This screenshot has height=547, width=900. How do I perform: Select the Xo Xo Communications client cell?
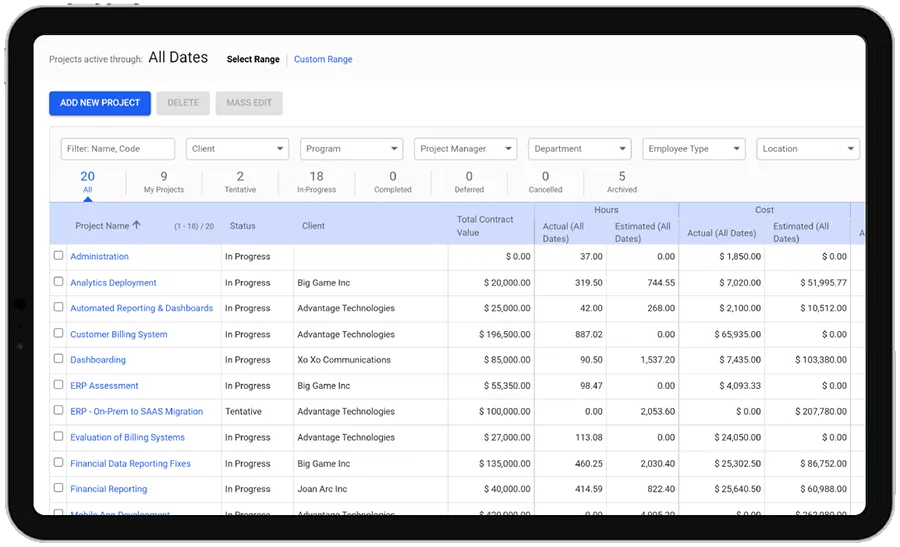tap(370, 360)
